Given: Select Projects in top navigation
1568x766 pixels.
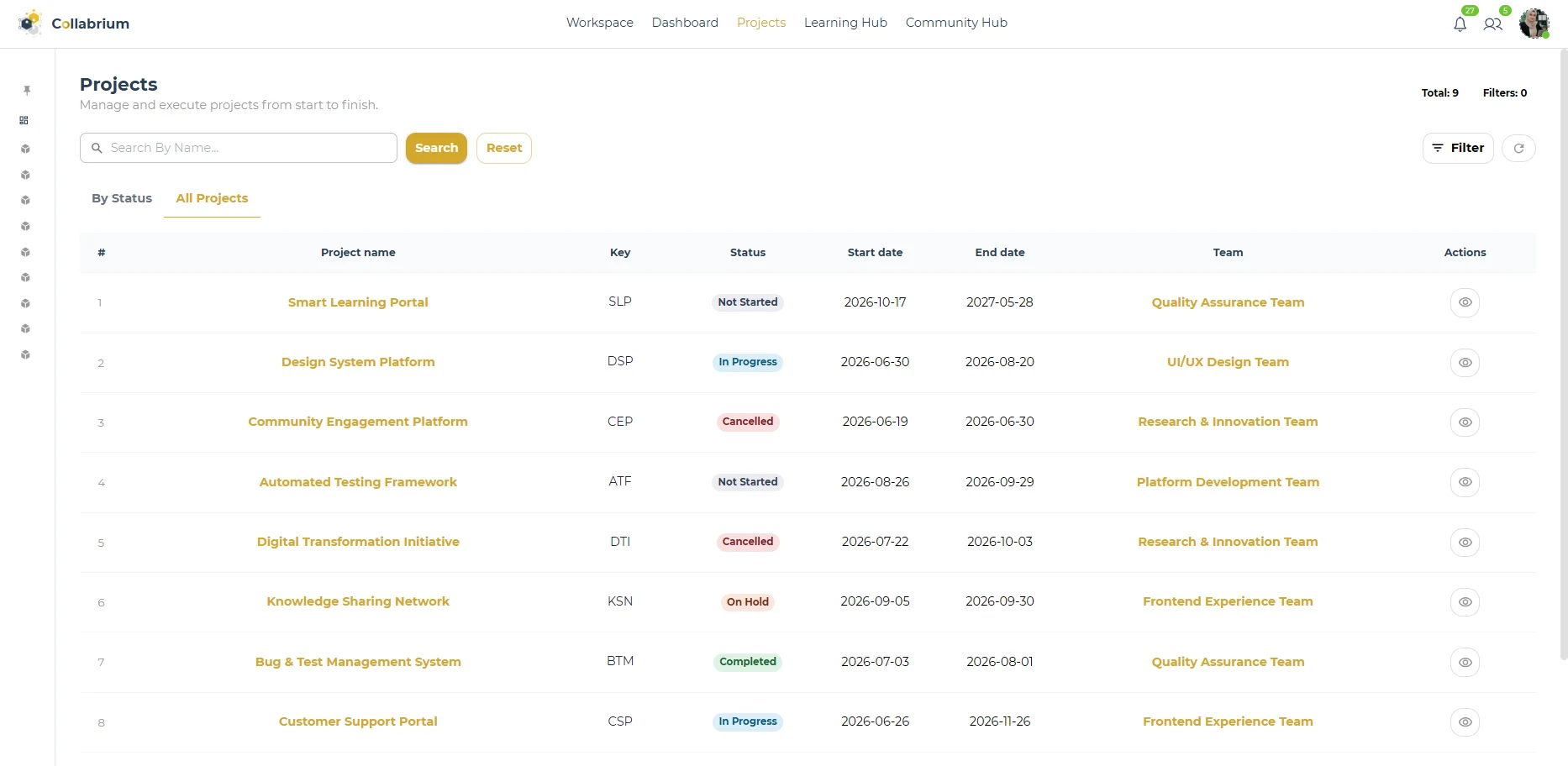Looking at the screenshot, I should tap(761, 23).
